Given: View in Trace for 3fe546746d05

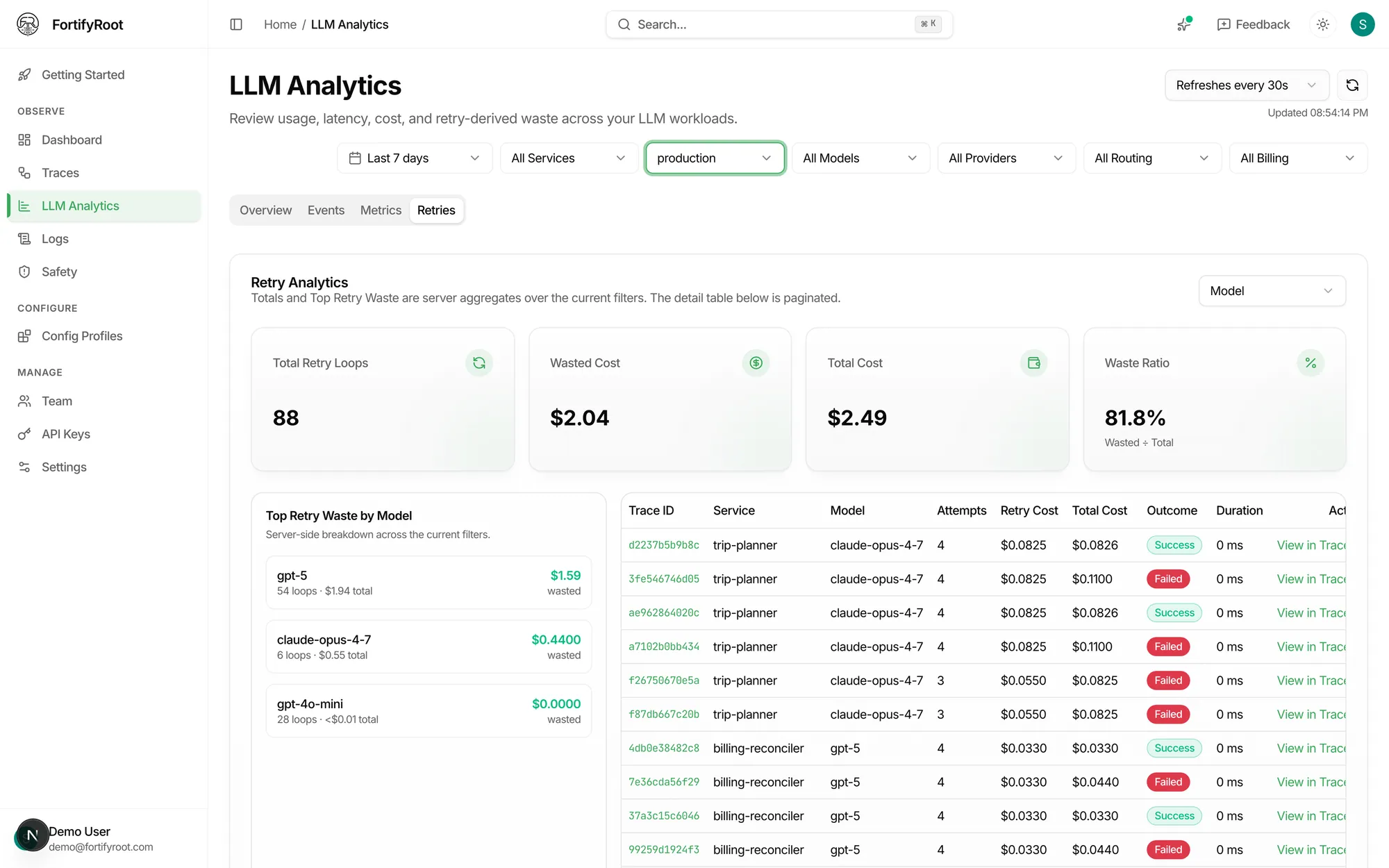Looking at the screenshot, I should (x=1311, y=579).
